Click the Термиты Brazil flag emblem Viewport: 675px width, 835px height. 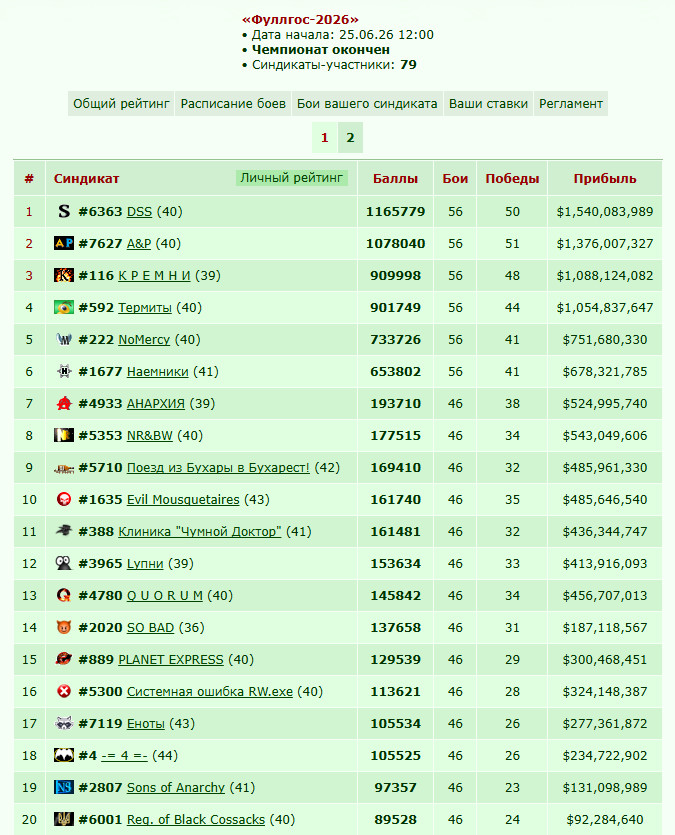(x=64, y=307)
